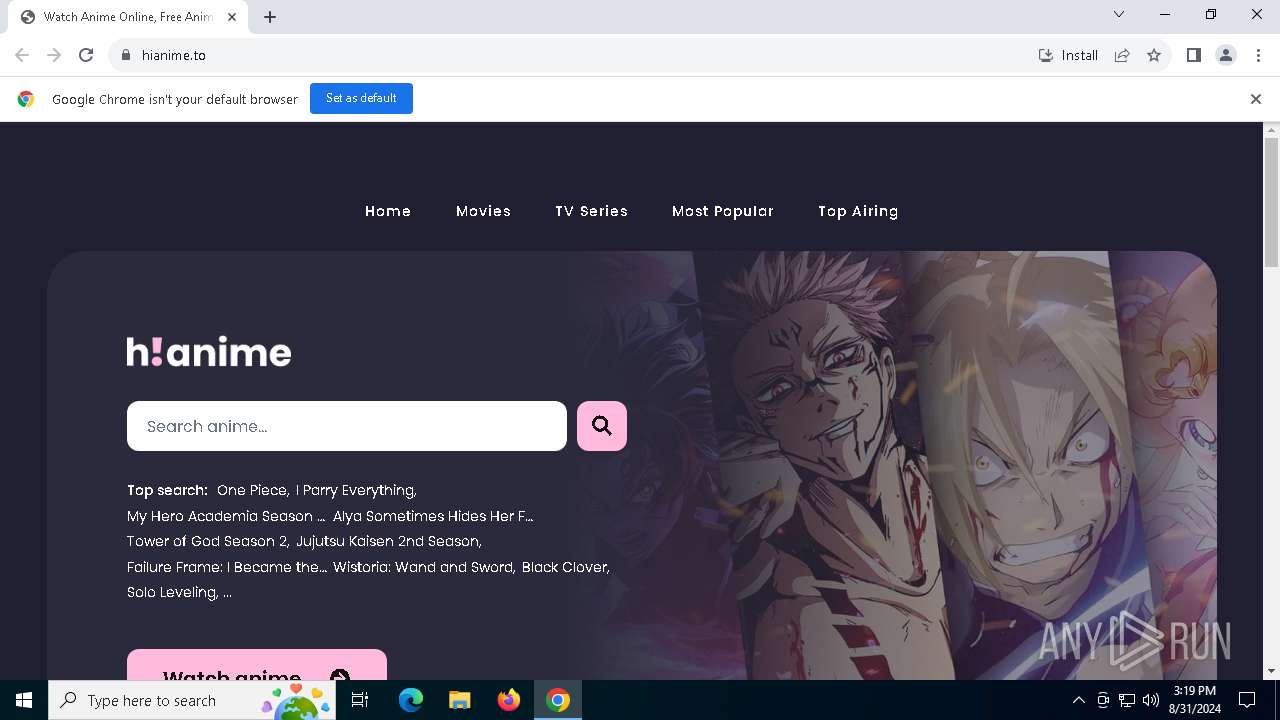Open top search Alya Sometimes Hides Her F...

(x=433, y=516)
